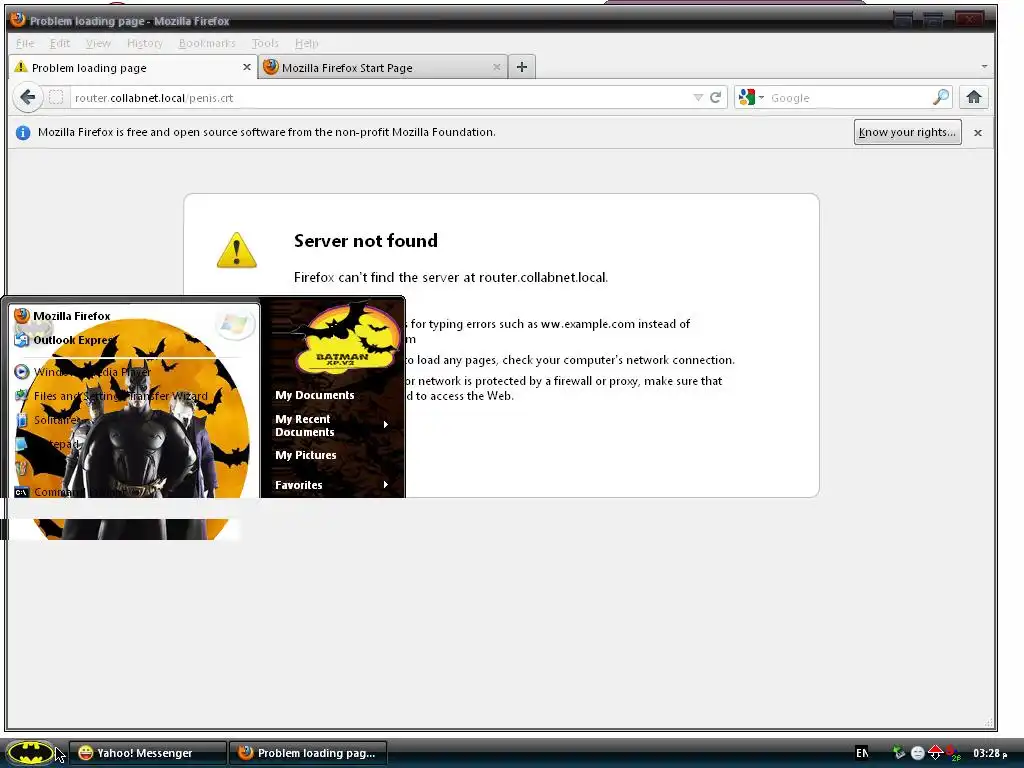Reload the page with the refresh icon
The image size is (1024, 768).
pos(716,98)
